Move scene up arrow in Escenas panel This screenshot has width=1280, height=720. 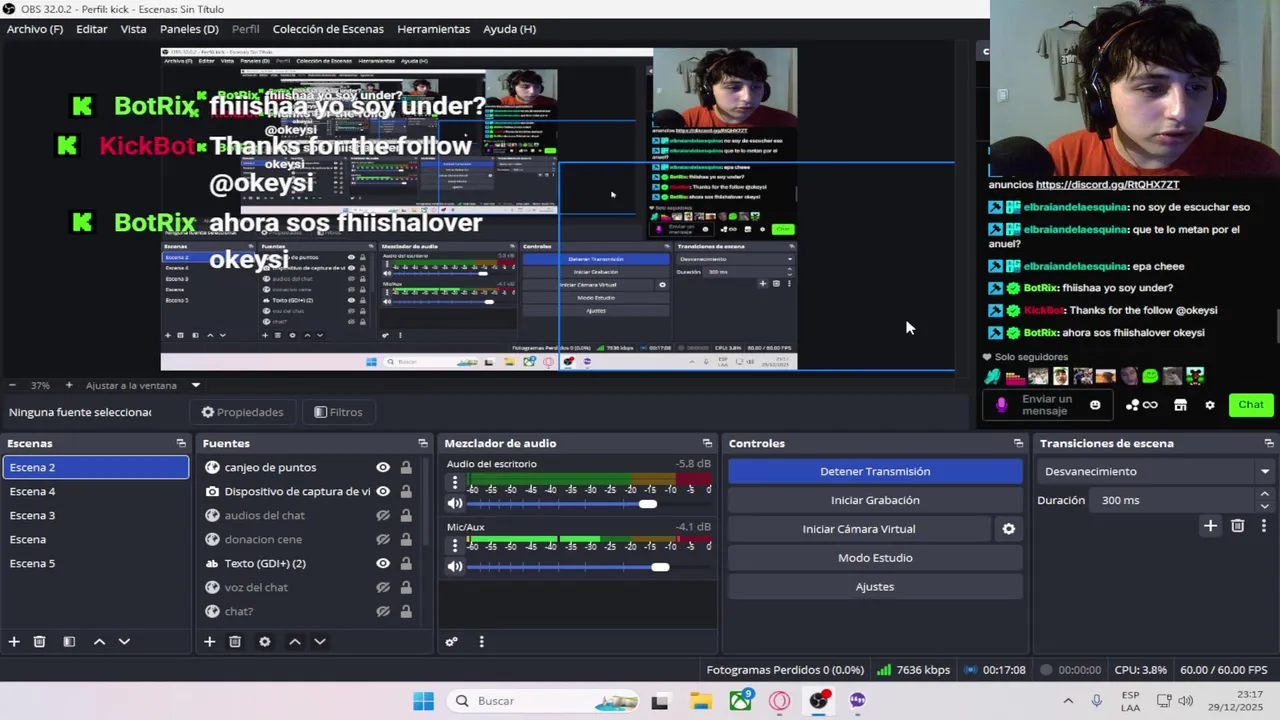coord(99,642)
